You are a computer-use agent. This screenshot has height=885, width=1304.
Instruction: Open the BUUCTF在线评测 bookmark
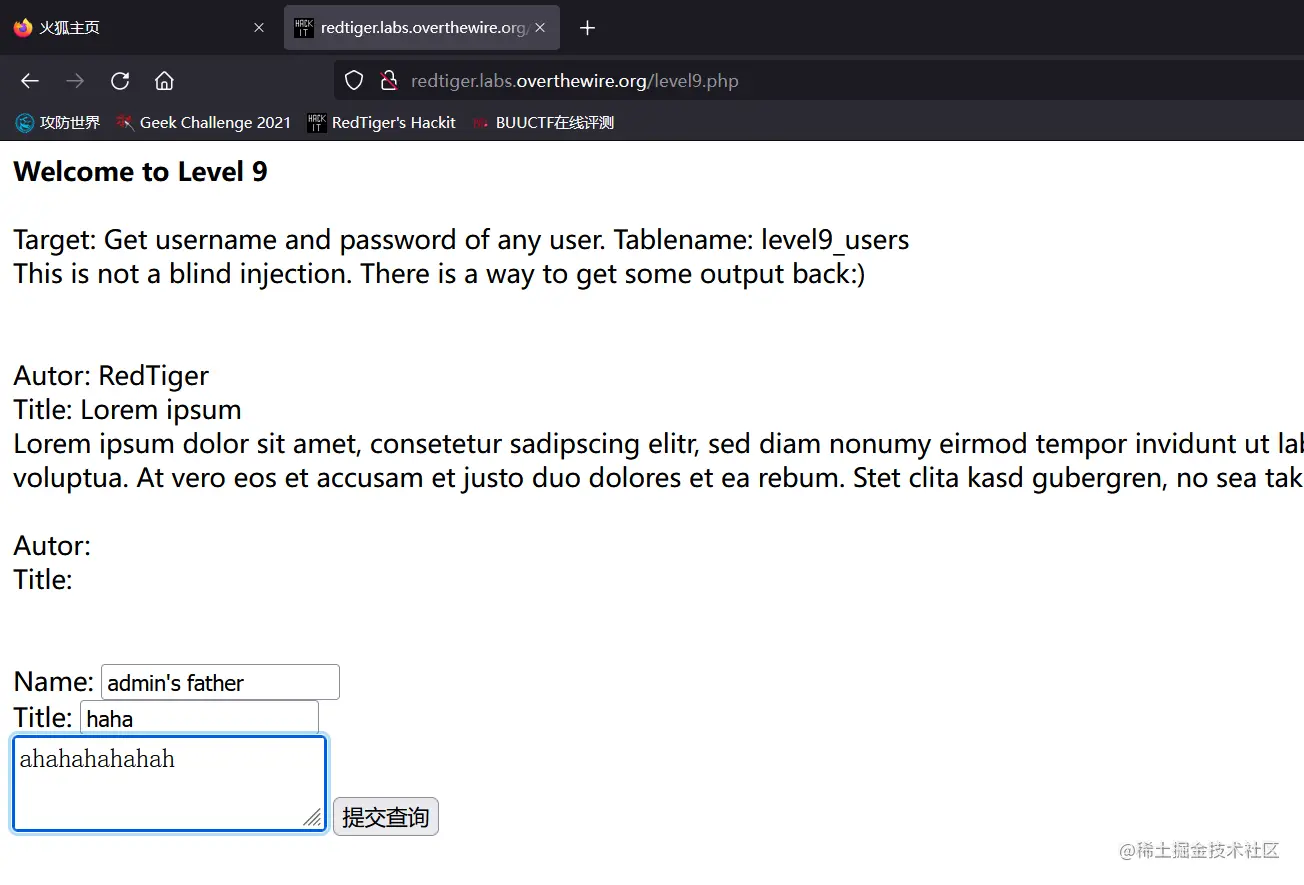point(543,123)
